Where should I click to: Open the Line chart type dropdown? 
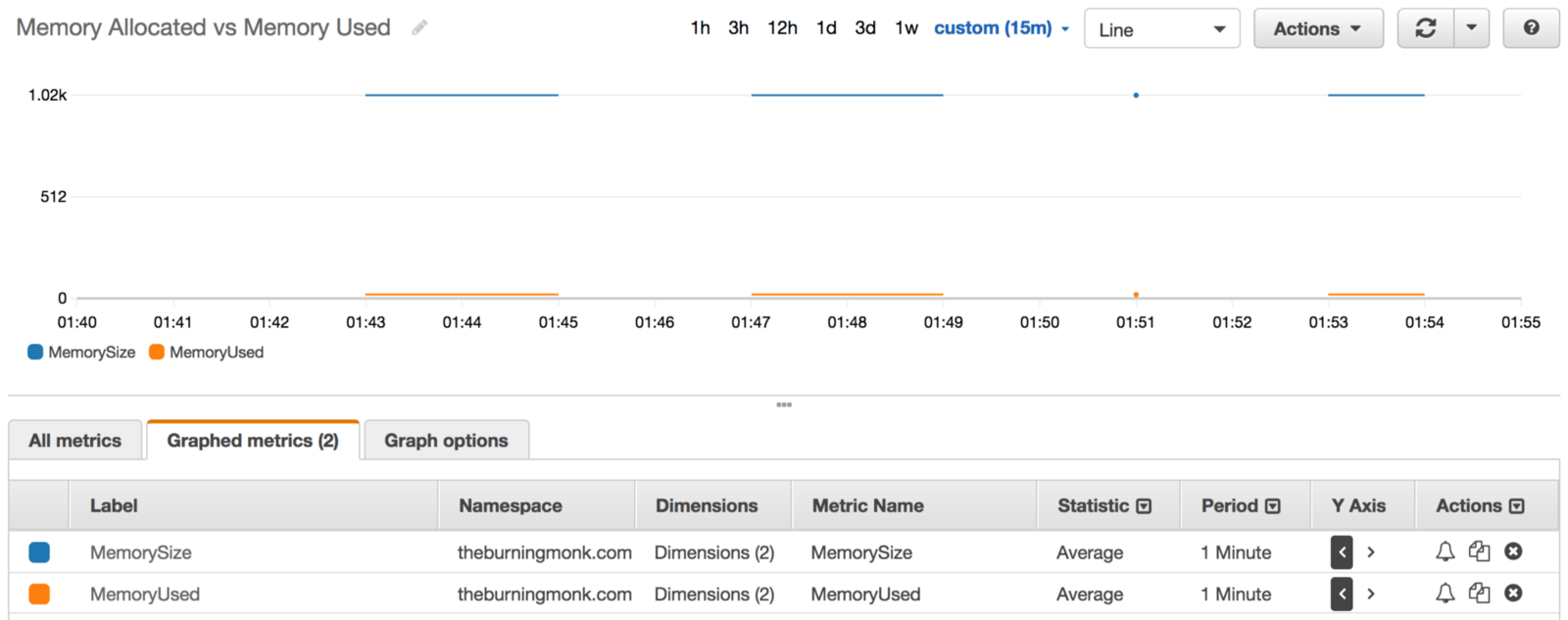click(1161, 29)
